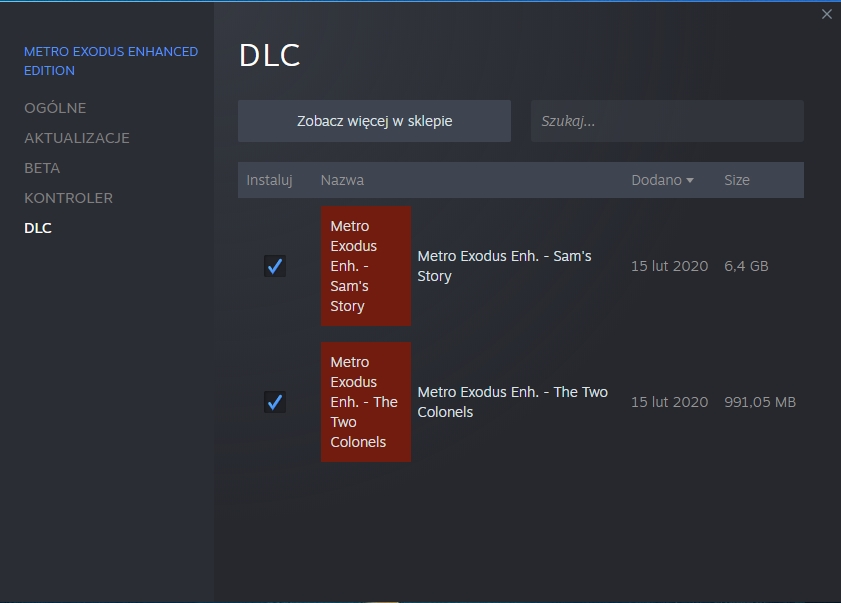
Task: Click Sam's Story date 15 lut 2020
Action: pos(669,266)
